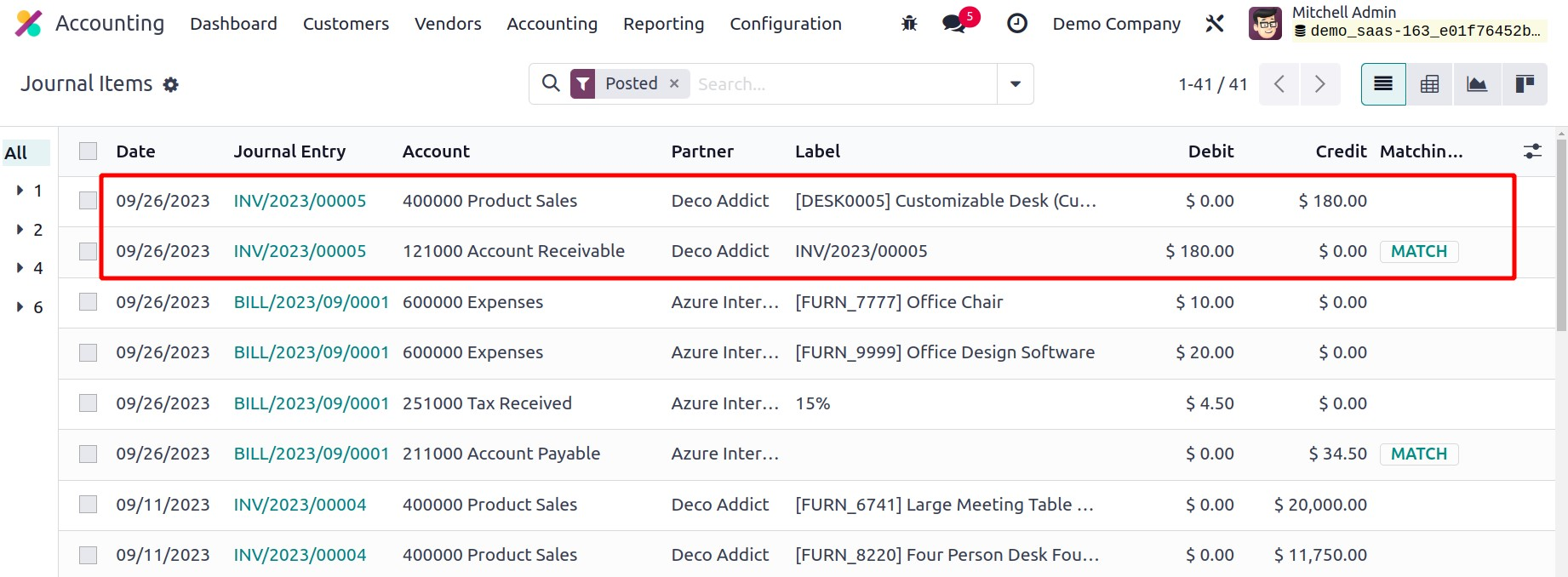Open the debug bug icon menu

[909, 24]
